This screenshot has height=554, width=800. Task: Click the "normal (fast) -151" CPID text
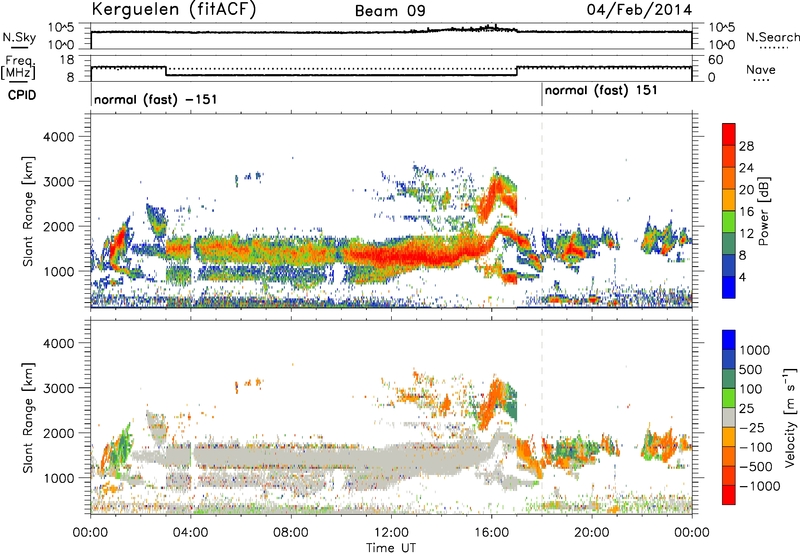pos(156,99)
